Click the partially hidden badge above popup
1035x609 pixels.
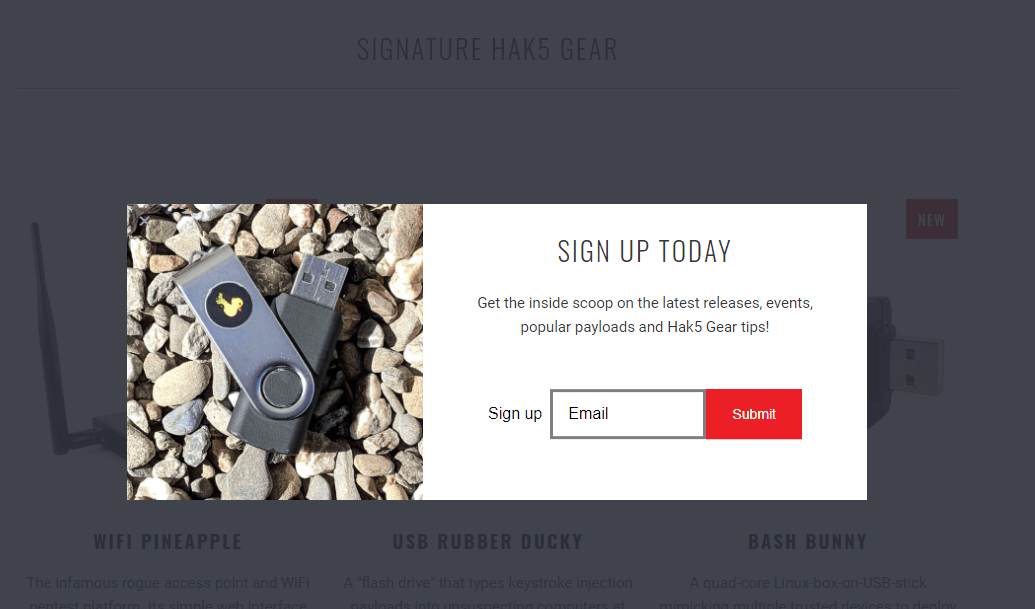(292, 201)
